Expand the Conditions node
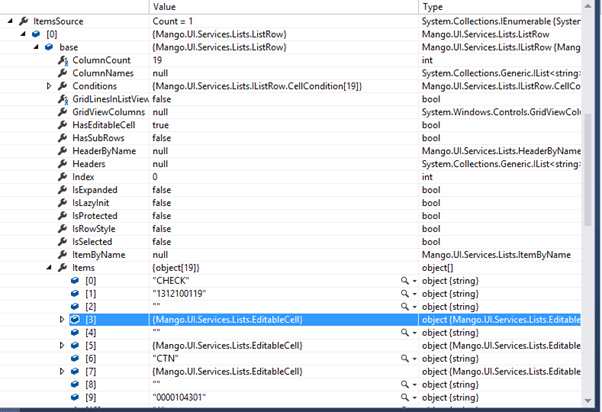This screenshot has height=412, width=602. 50,86
